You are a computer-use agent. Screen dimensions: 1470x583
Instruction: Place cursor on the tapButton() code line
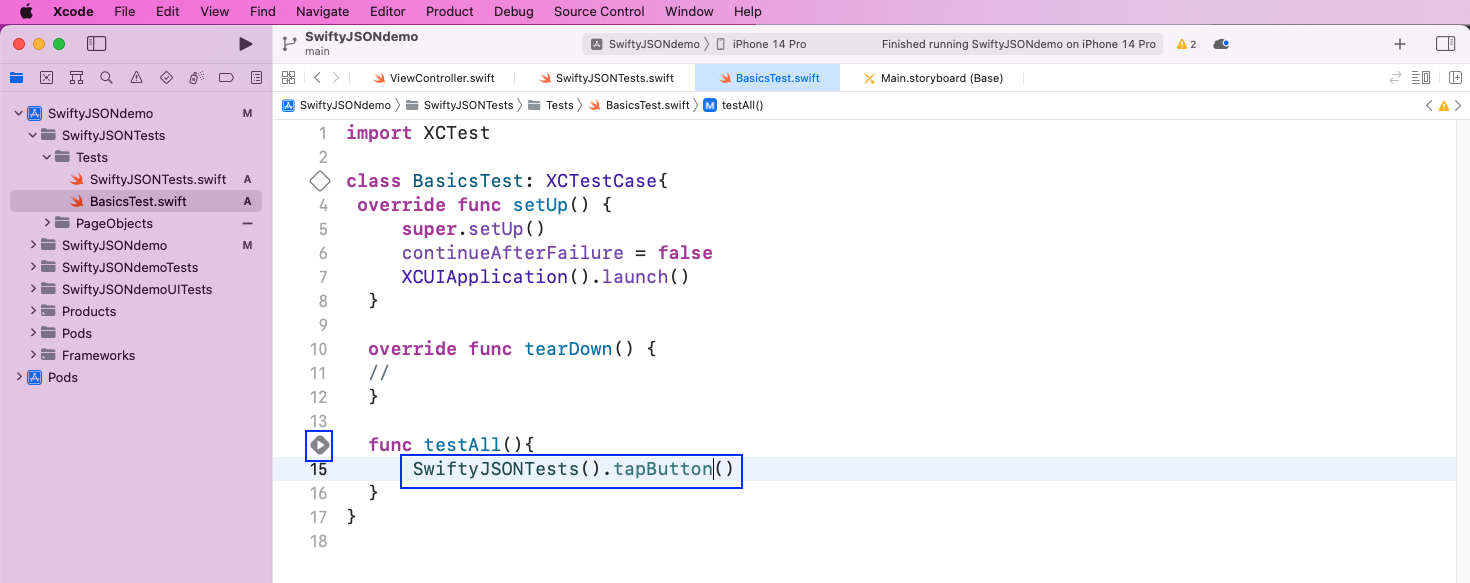click(x=573, y=469)
